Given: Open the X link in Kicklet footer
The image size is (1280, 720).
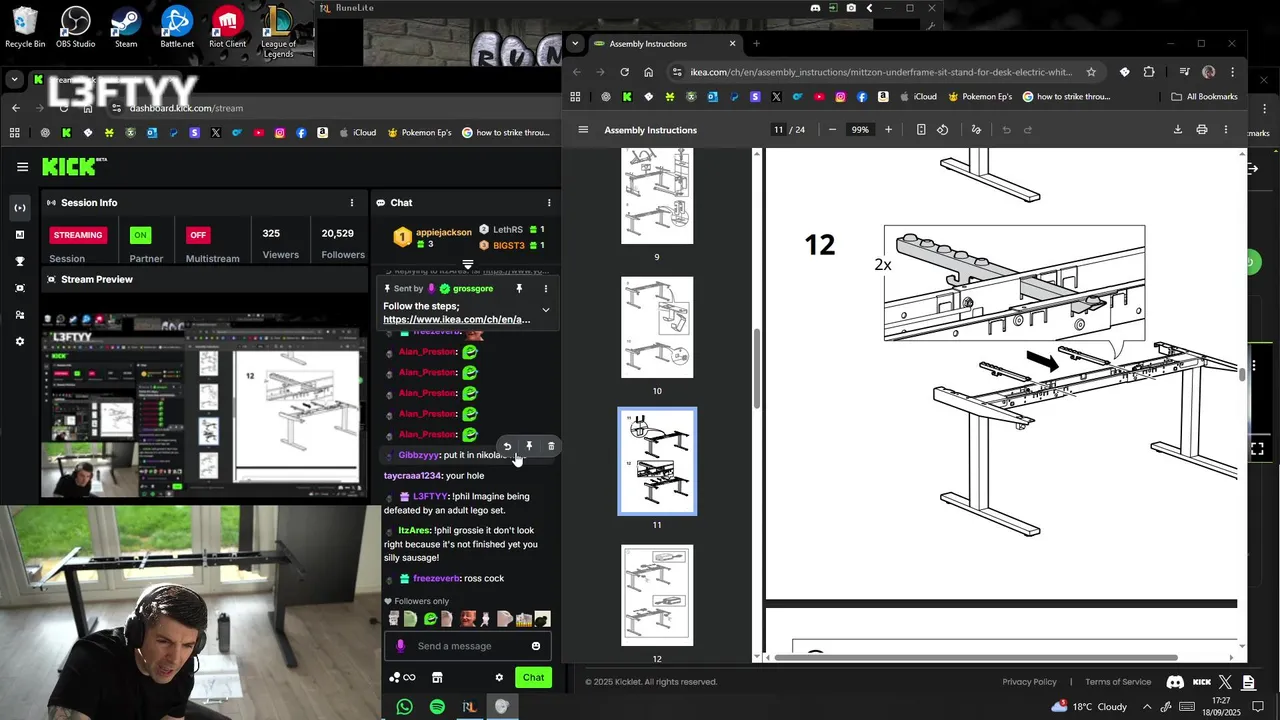Looking at the screenshot, I should coord(1226,682).
